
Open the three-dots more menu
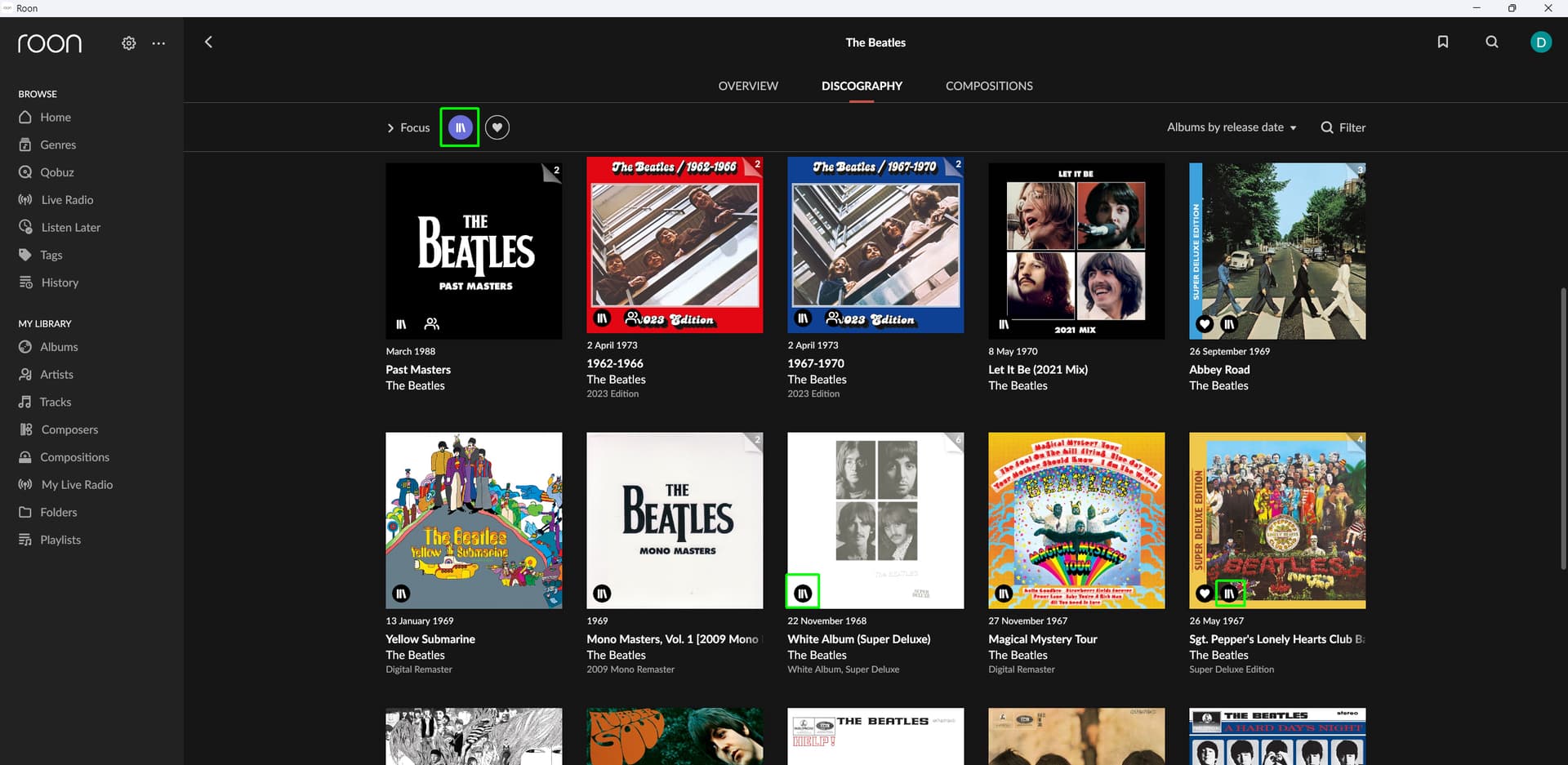tap(158, 43)
